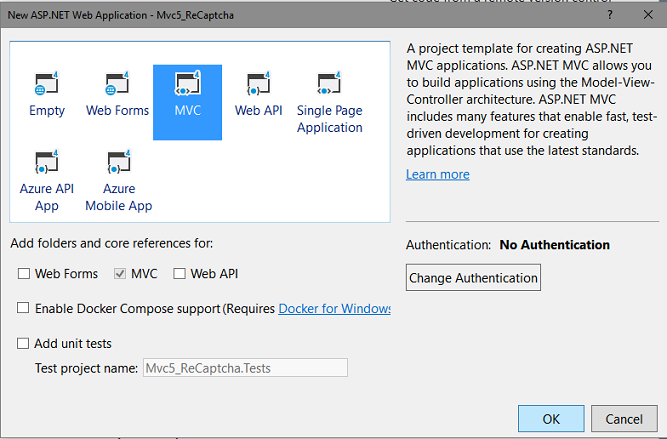The image size is (667, 439).
Task: Open the Learn more link
Action: (x=438, y=174)
